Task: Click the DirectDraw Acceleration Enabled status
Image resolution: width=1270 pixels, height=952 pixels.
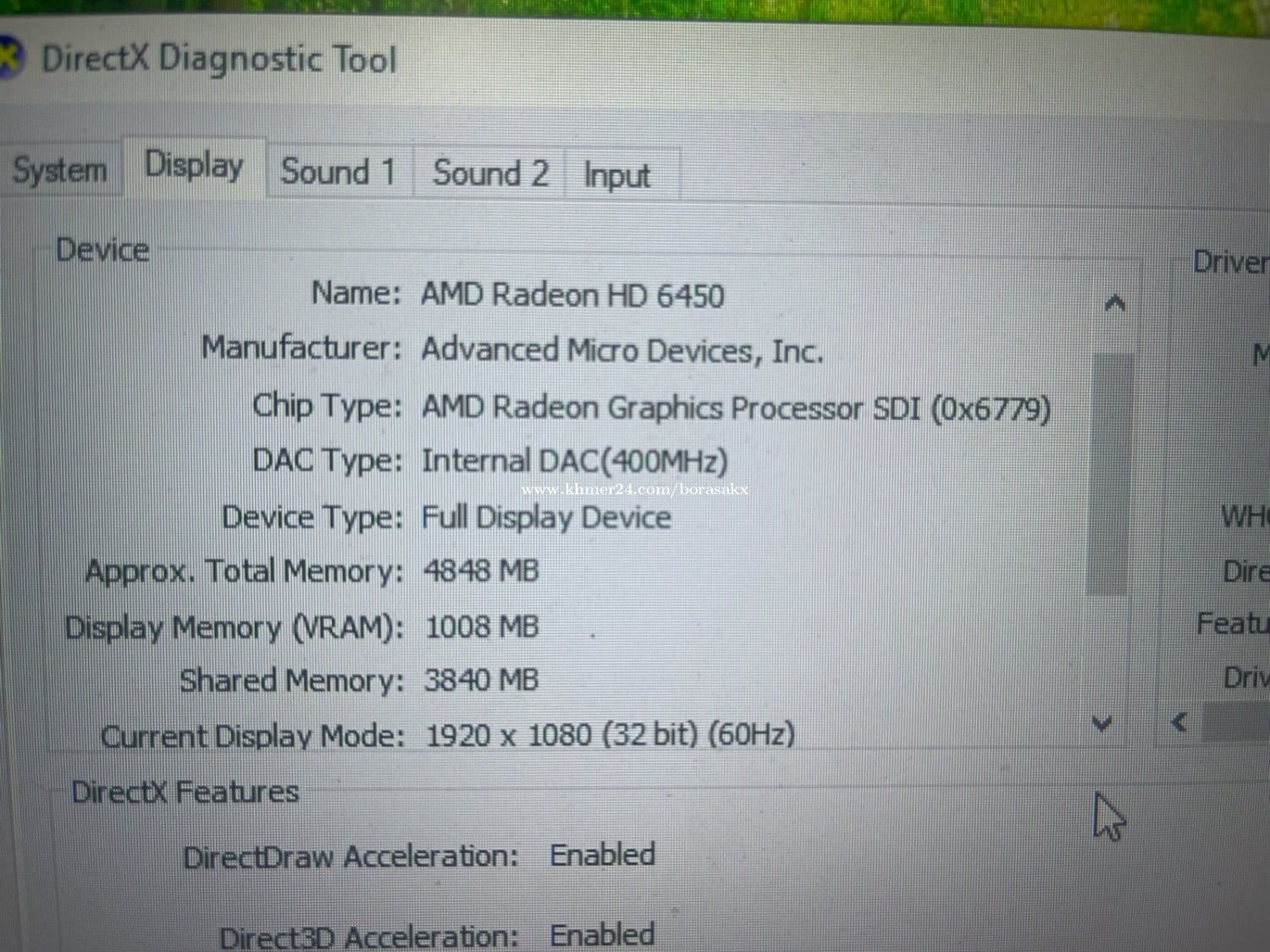Action: (602, 855)
